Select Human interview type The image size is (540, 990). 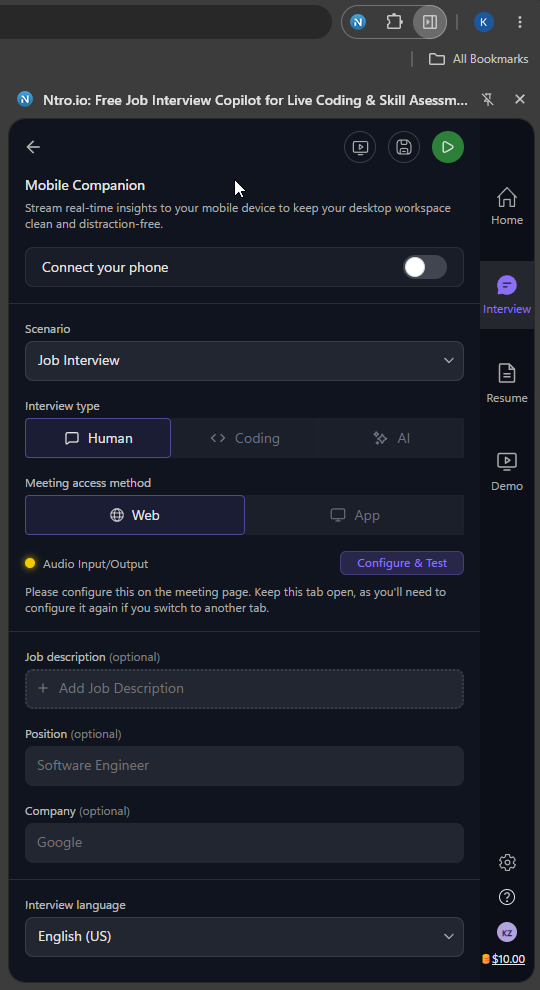pyautogui.click(x=98, y=438)
